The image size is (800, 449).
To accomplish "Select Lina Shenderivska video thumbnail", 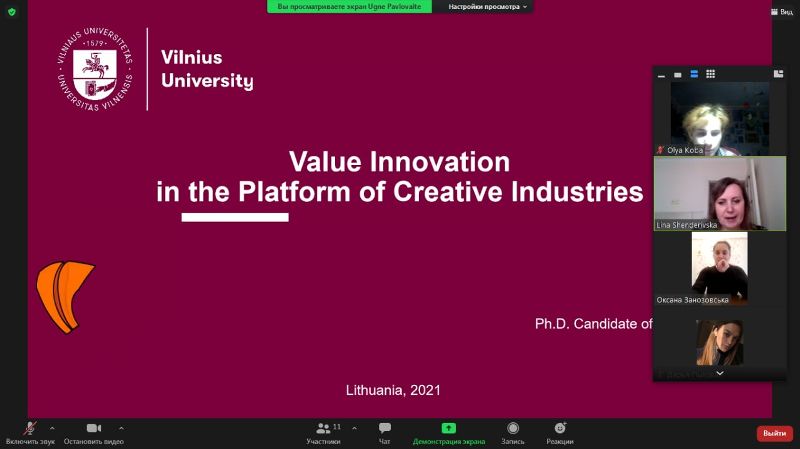I will pos(720,193).
